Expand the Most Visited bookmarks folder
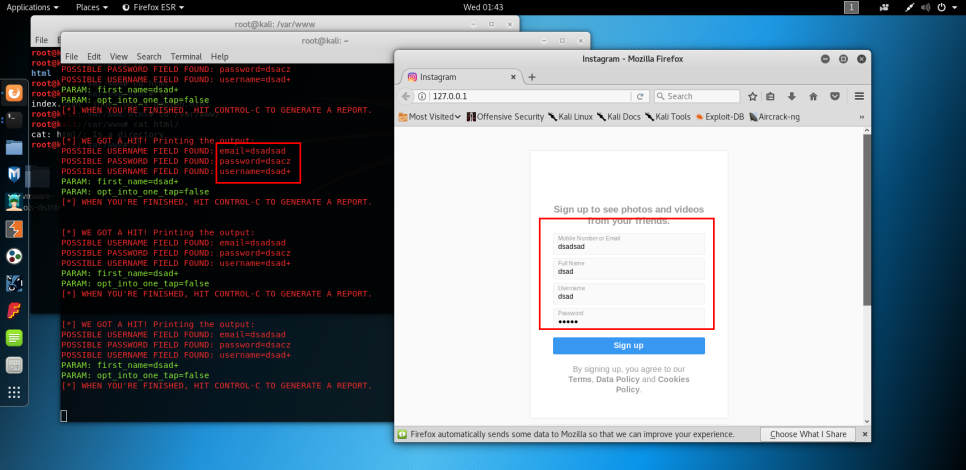 point(430,116)
